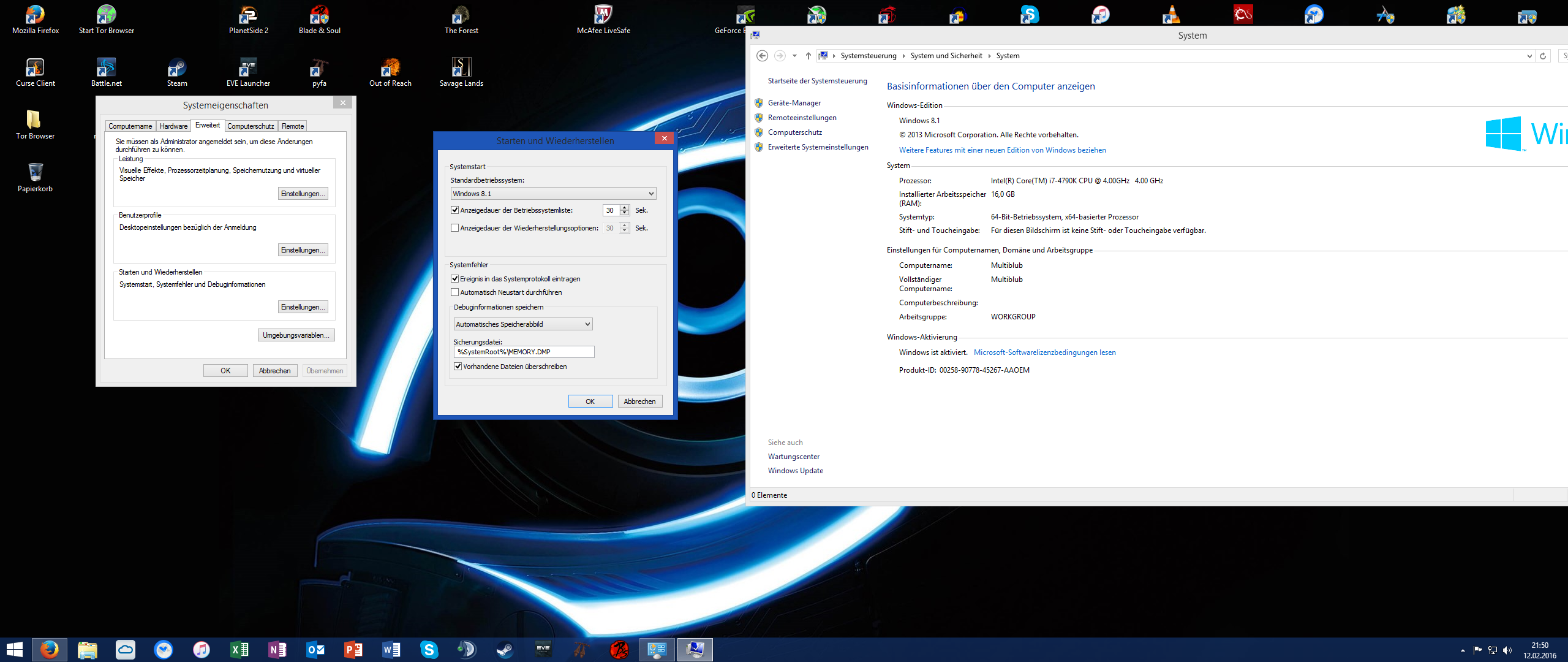This screenshot has height=662, width=1568.
Task: Open the Microsoft-Softwarelizenzbedingungen lesen link
Action: (x=1044, y=352)
